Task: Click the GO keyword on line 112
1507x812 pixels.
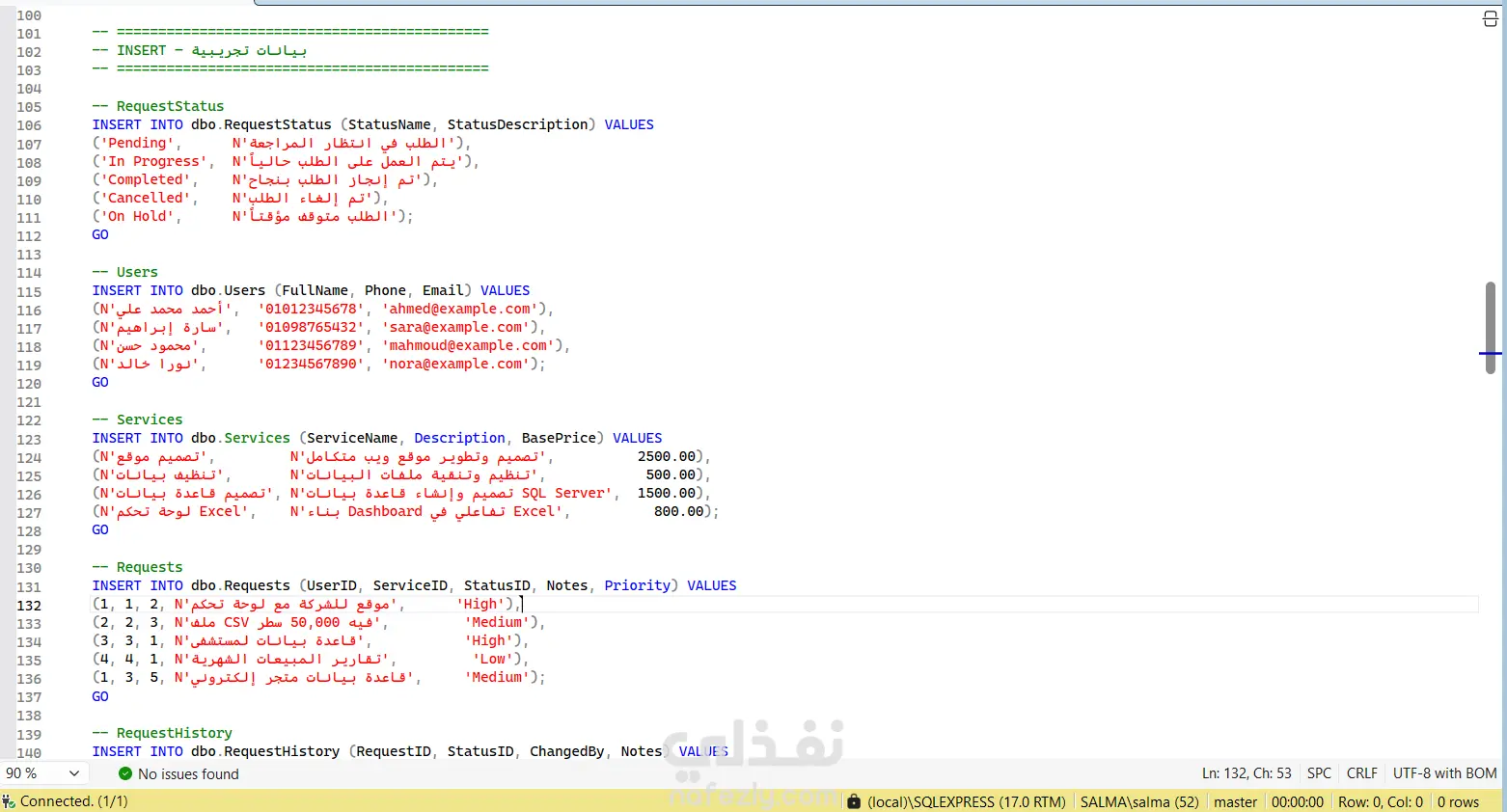Action: click(100, 234)
